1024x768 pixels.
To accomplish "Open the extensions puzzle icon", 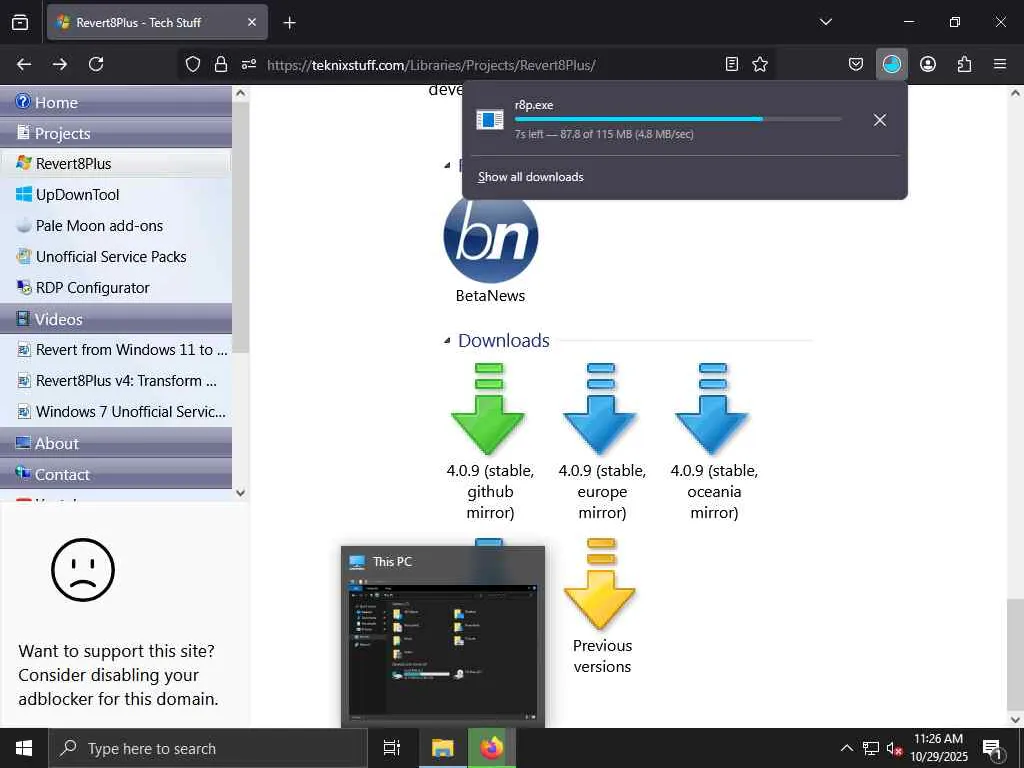I will [964, 64].
